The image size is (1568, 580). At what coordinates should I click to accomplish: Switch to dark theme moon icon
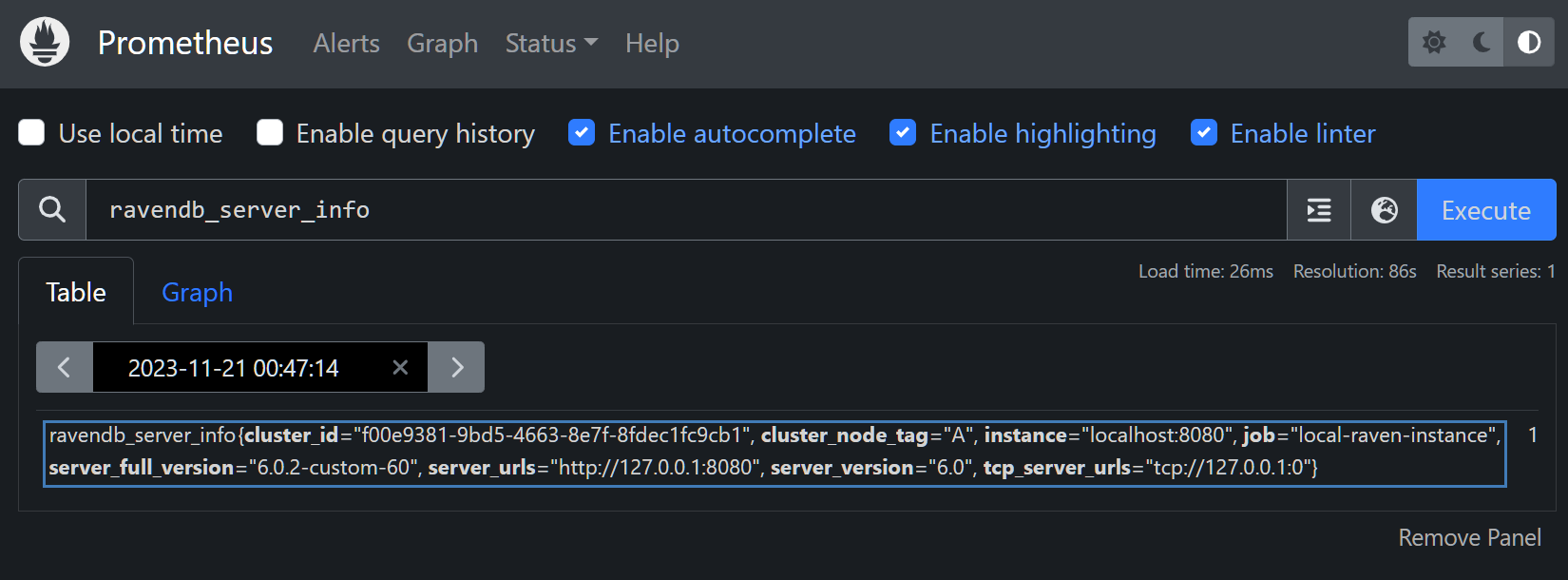click(1482, 42)
